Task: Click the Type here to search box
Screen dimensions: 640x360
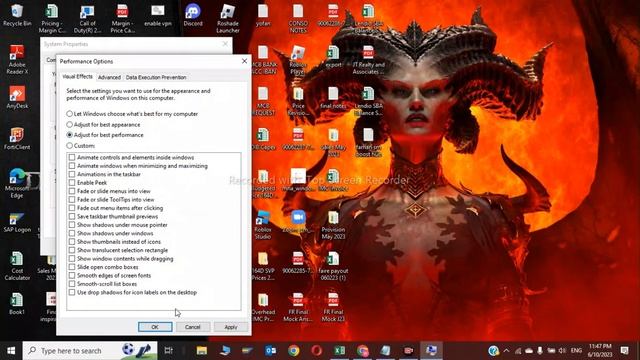Action: click(x=90, y=351)
